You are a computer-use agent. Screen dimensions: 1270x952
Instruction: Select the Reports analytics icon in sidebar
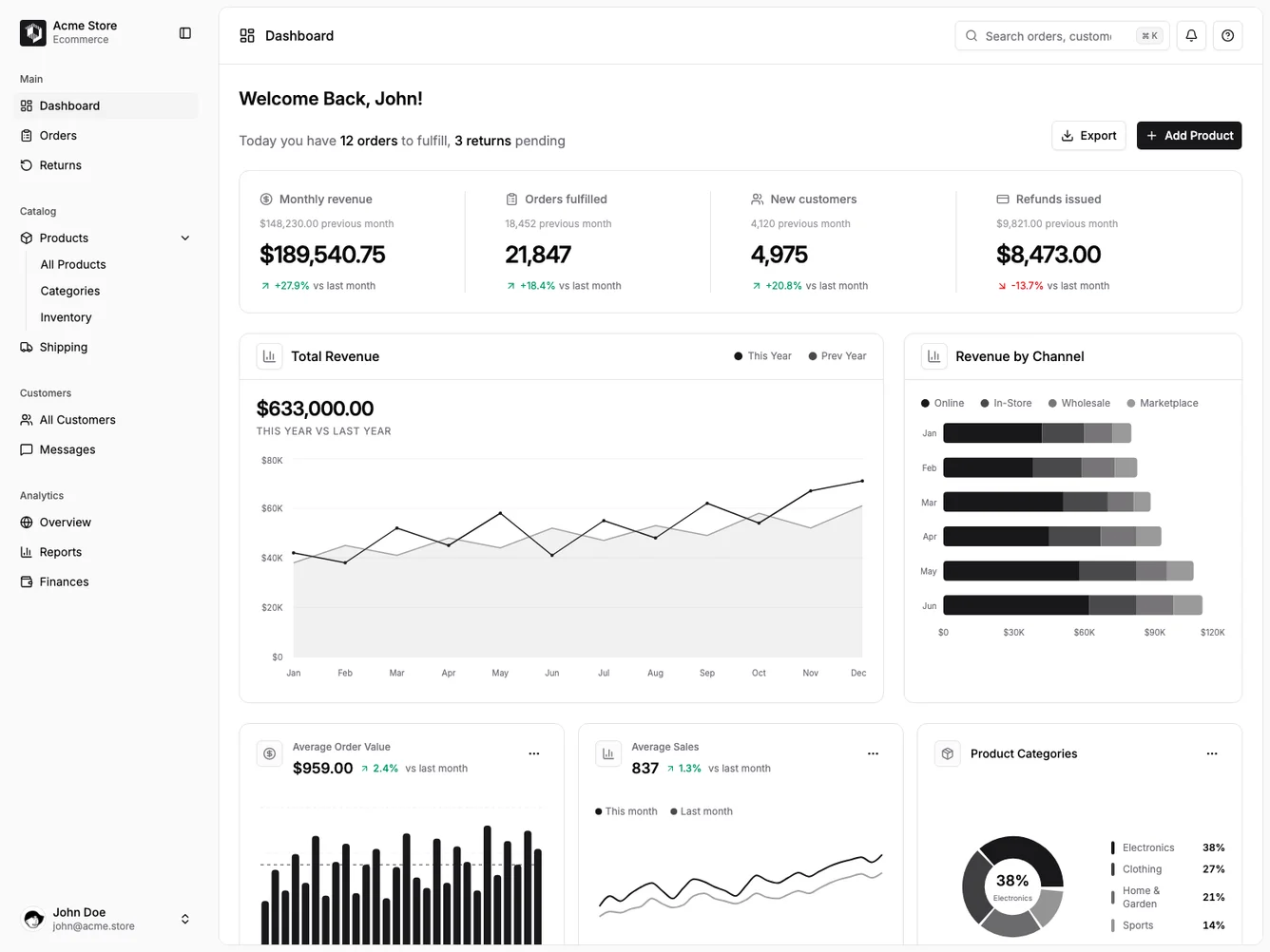coord(26,551)
